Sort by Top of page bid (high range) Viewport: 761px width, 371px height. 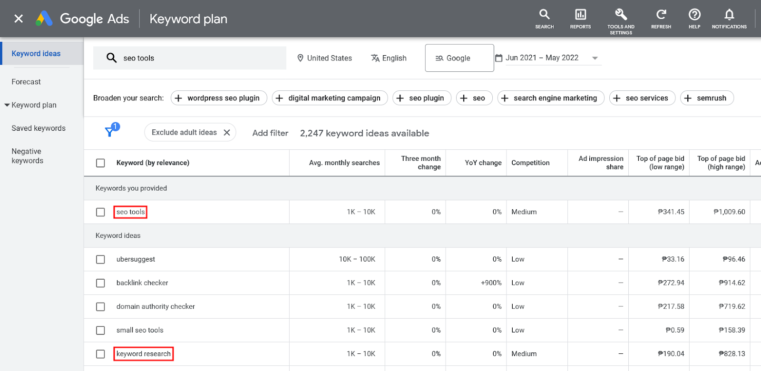coord(721,163)
